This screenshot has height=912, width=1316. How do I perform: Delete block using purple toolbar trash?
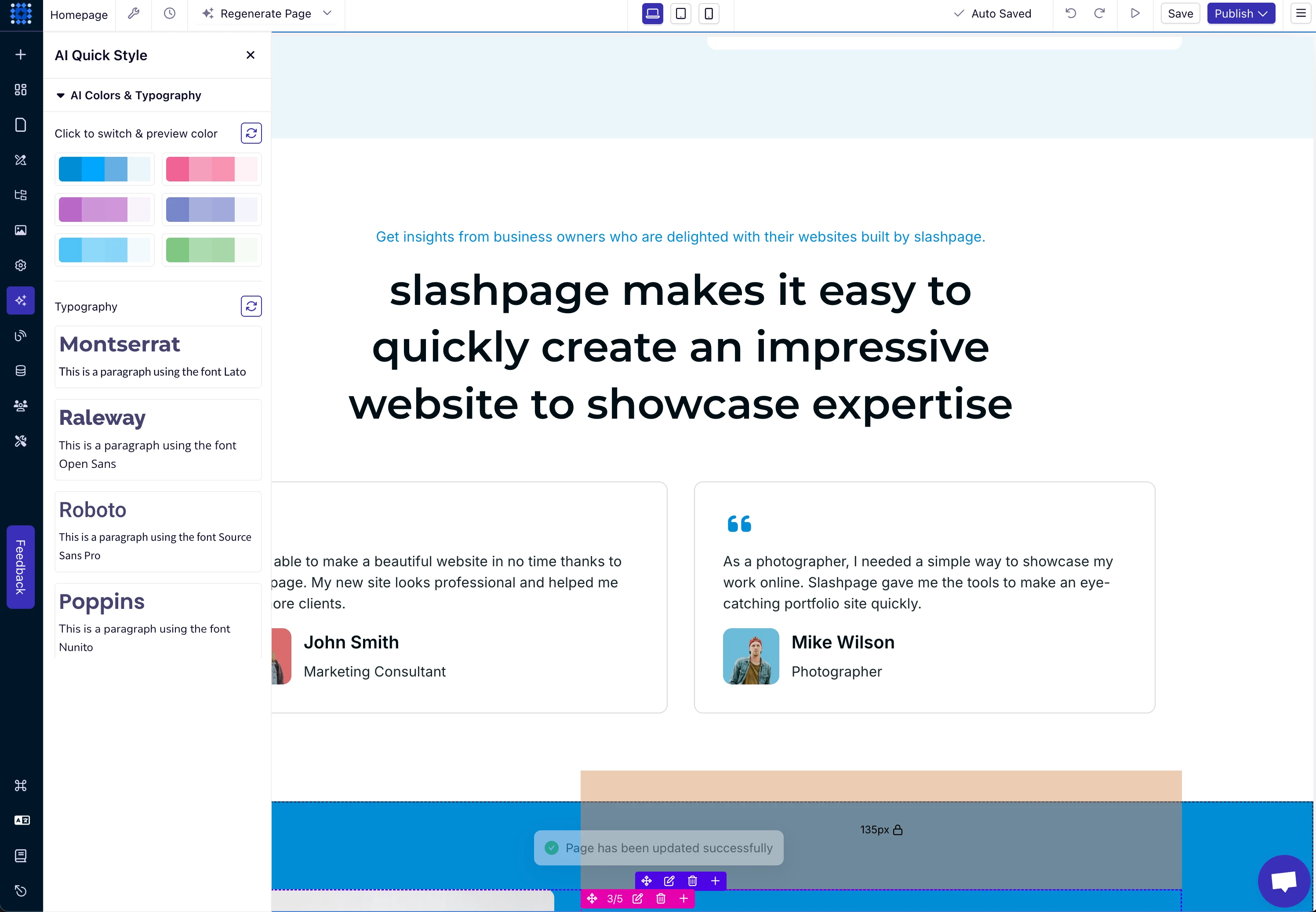tap(692, 881)
